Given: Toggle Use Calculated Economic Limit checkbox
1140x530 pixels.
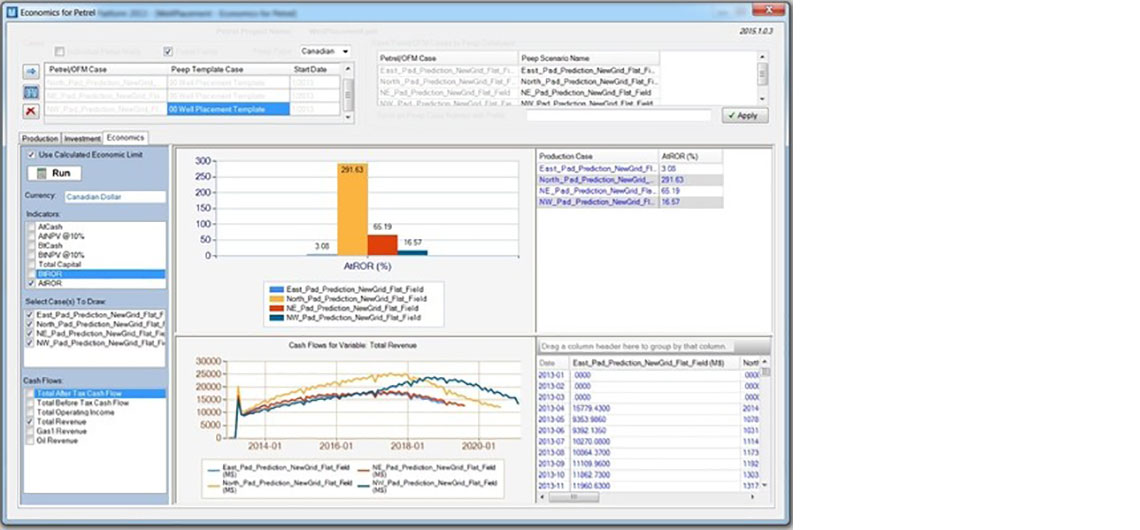Looking at the screenshot, I should coord(31,155).
